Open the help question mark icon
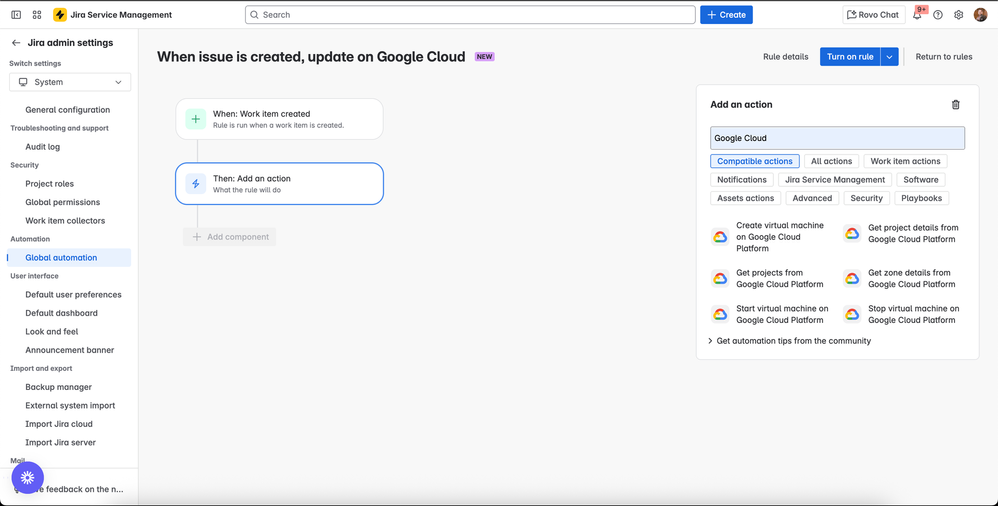Screen dimensions: 998x506 click(938, 15)
